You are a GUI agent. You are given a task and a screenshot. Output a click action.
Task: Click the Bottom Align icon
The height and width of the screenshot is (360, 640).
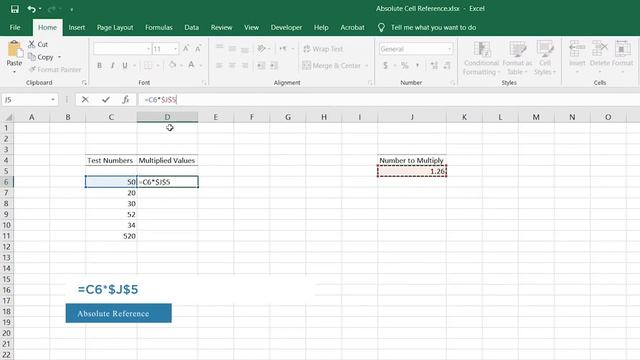245,49
